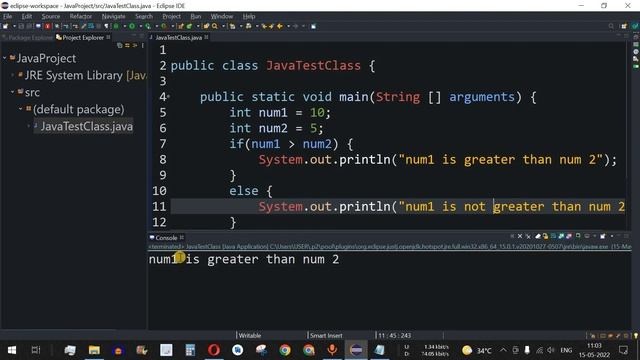Toggle Word Wrap in Console toolbar
The height and width of the screenshot is (360, 640).
click(553, 236)
